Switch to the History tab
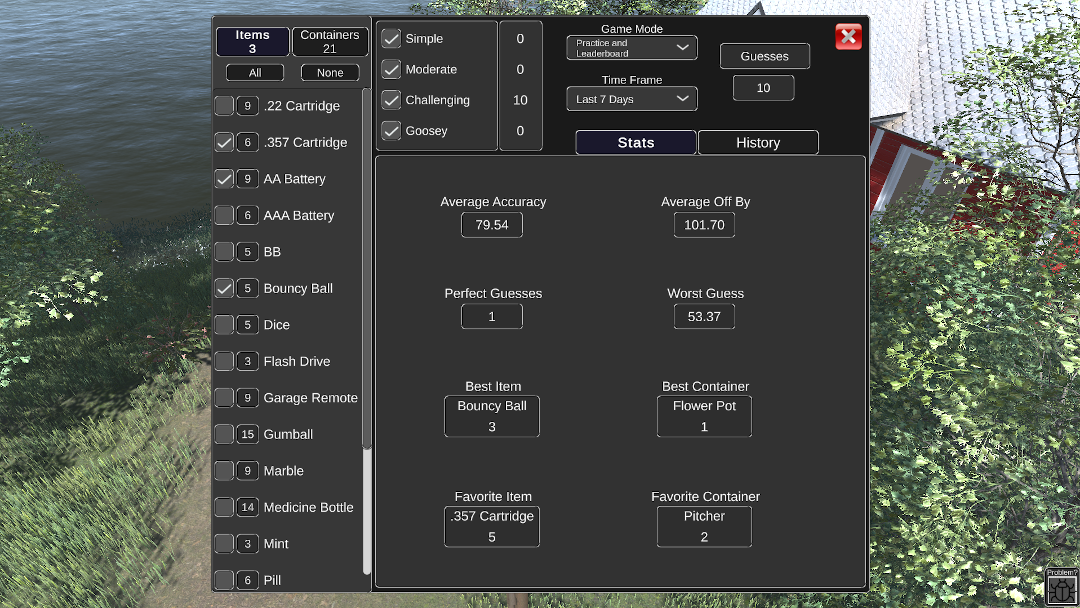Viewport: 1080px width, 608px height. coord(757,143)
